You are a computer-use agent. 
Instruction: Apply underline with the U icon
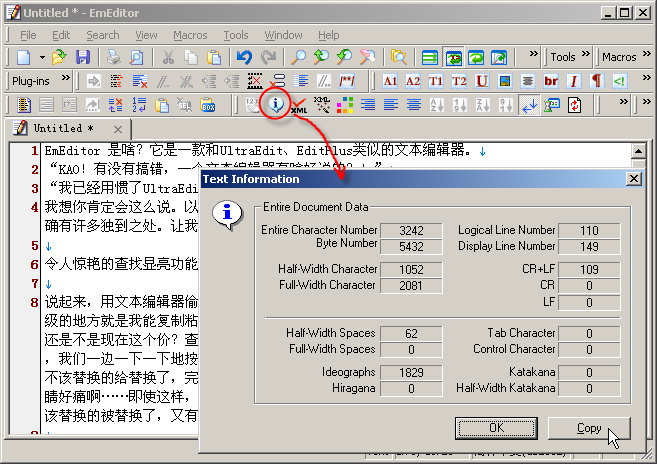482,81
